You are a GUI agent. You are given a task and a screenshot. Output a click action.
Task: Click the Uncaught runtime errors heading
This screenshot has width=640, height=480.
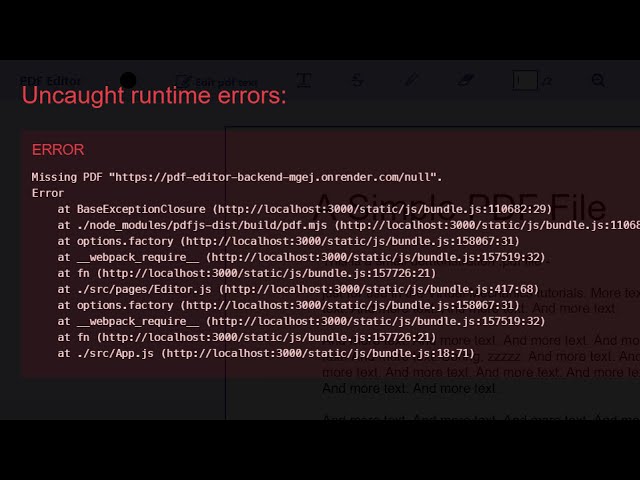154,96
